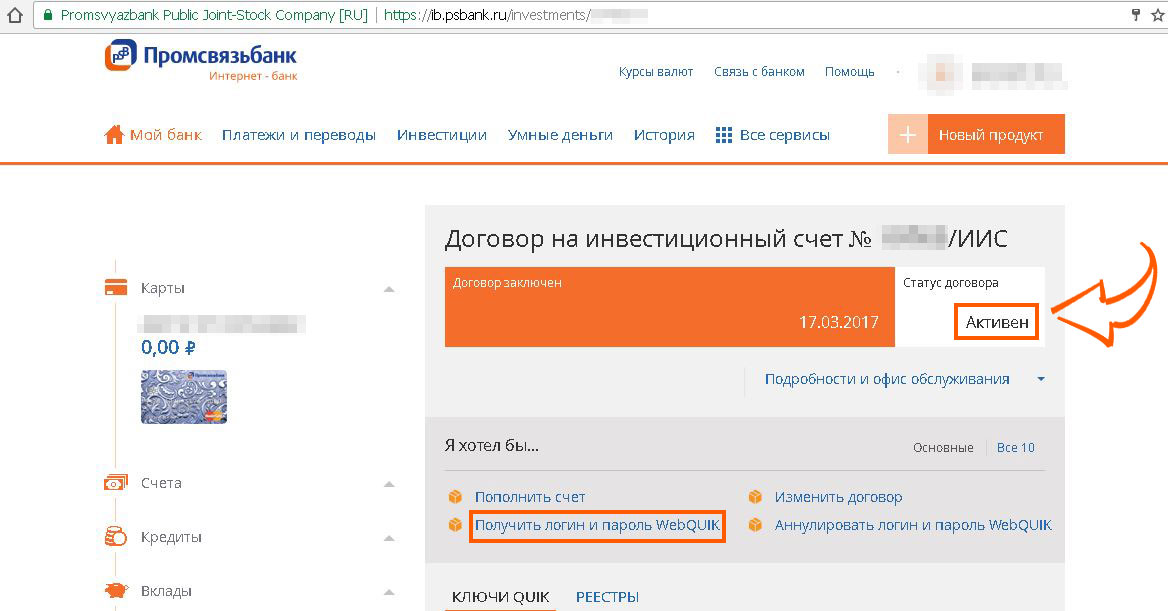Click the Вклады piggy bank icon
This screenshot has height=611, width=1168.
click(x=115, y=591)
